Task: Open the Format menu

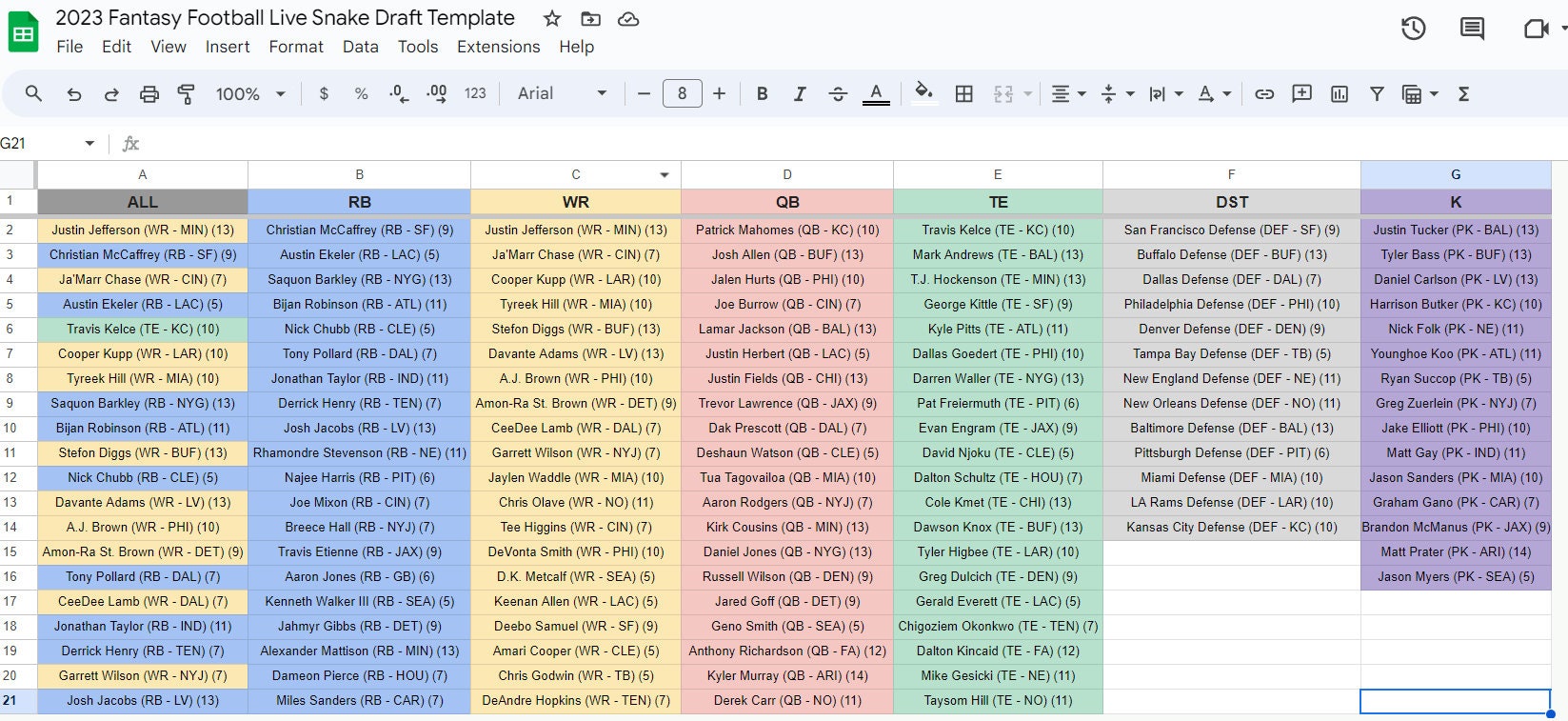Action: pyautogui.click(x=296, y=47)
